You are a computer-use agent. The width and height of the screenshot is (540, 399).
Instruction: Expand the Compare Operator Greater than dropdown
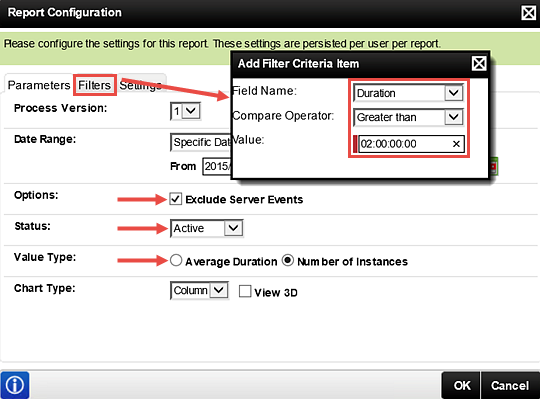408,117
